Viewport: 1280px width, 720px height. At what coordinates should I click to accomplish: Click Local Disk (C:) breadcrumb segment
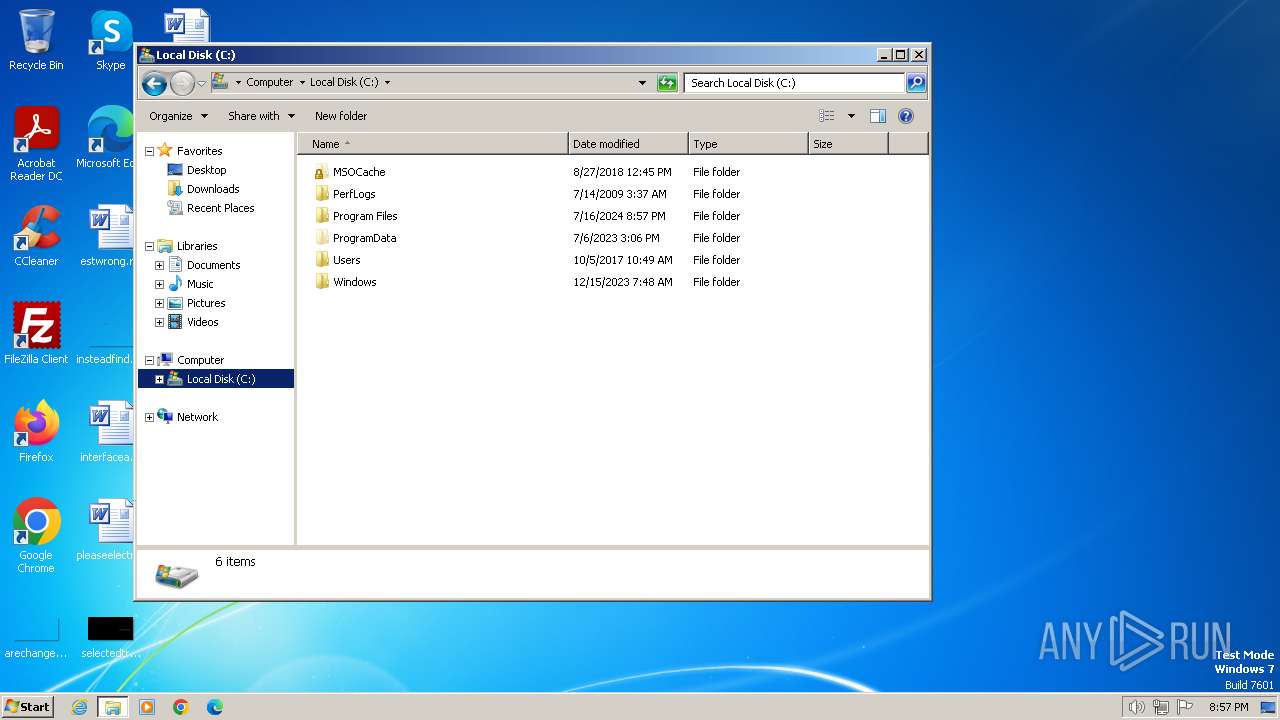(344, 83)
